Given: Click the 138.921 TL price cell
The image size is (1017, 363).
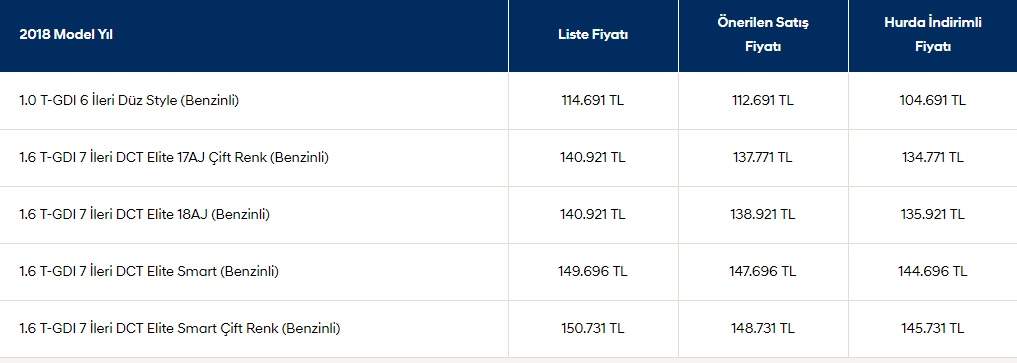Looking at the screenshot, I should 763,215.
